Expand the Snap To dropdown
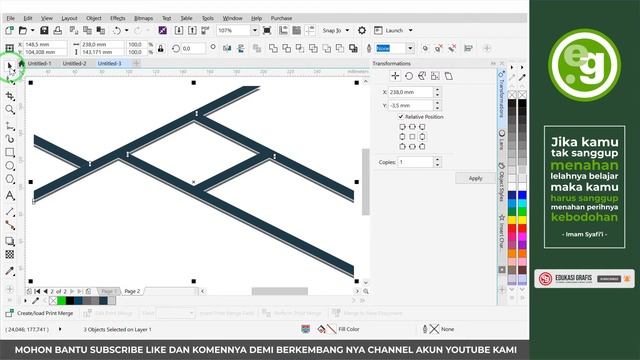This screenshot has width=640, height=360. pos(347,30)
